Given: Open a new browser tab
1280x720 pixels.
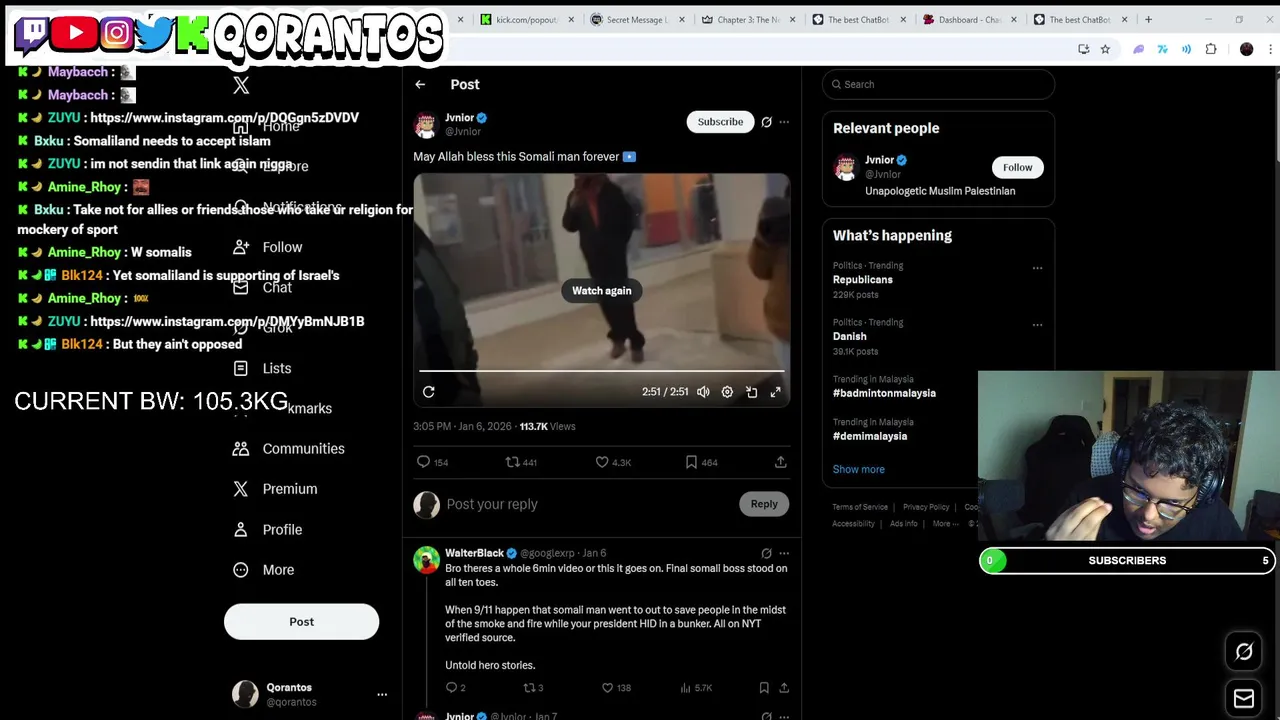Looking at the screenshot, I should click(1148, 19).
